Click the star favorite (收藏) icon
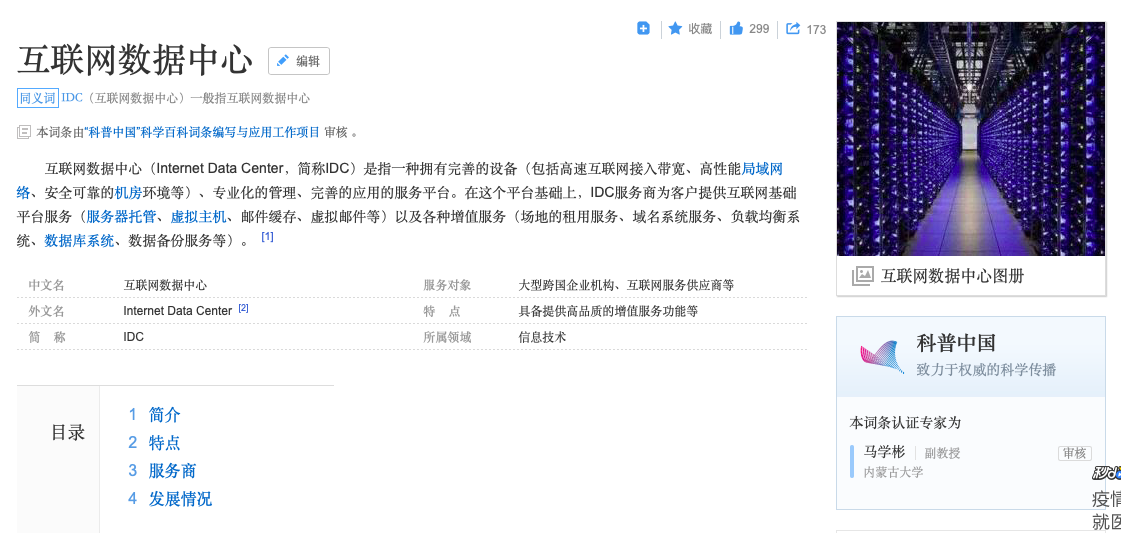The width and height of the screenshot is (1121, 533). tap(675, 29)
